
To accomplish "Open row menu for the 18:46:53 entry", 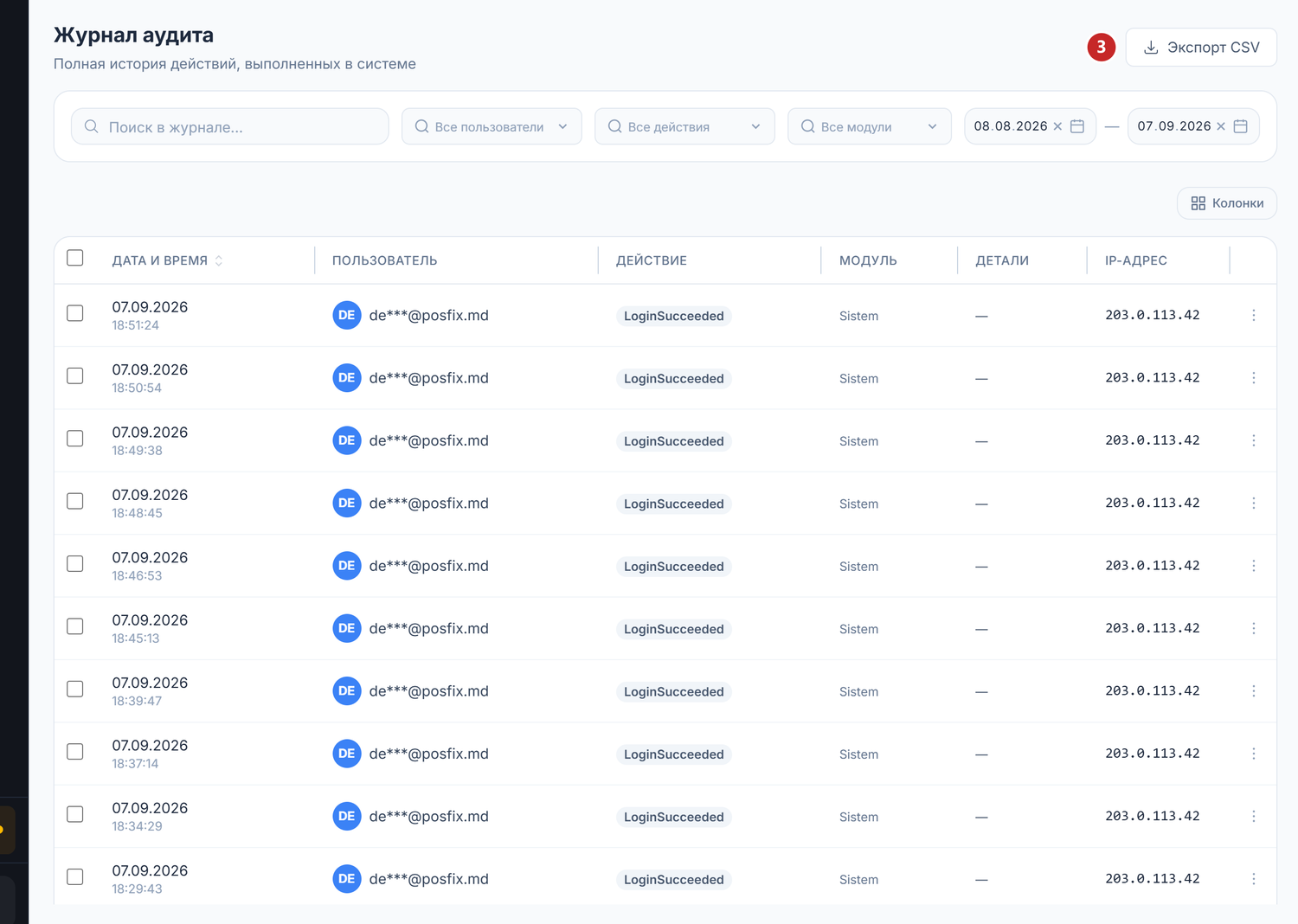I will coord(1253,566).
